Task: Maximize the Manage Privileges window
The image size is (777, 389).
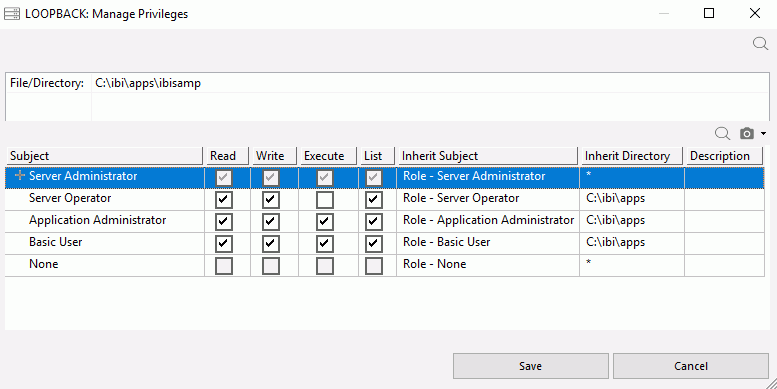Action: point(709,13)
